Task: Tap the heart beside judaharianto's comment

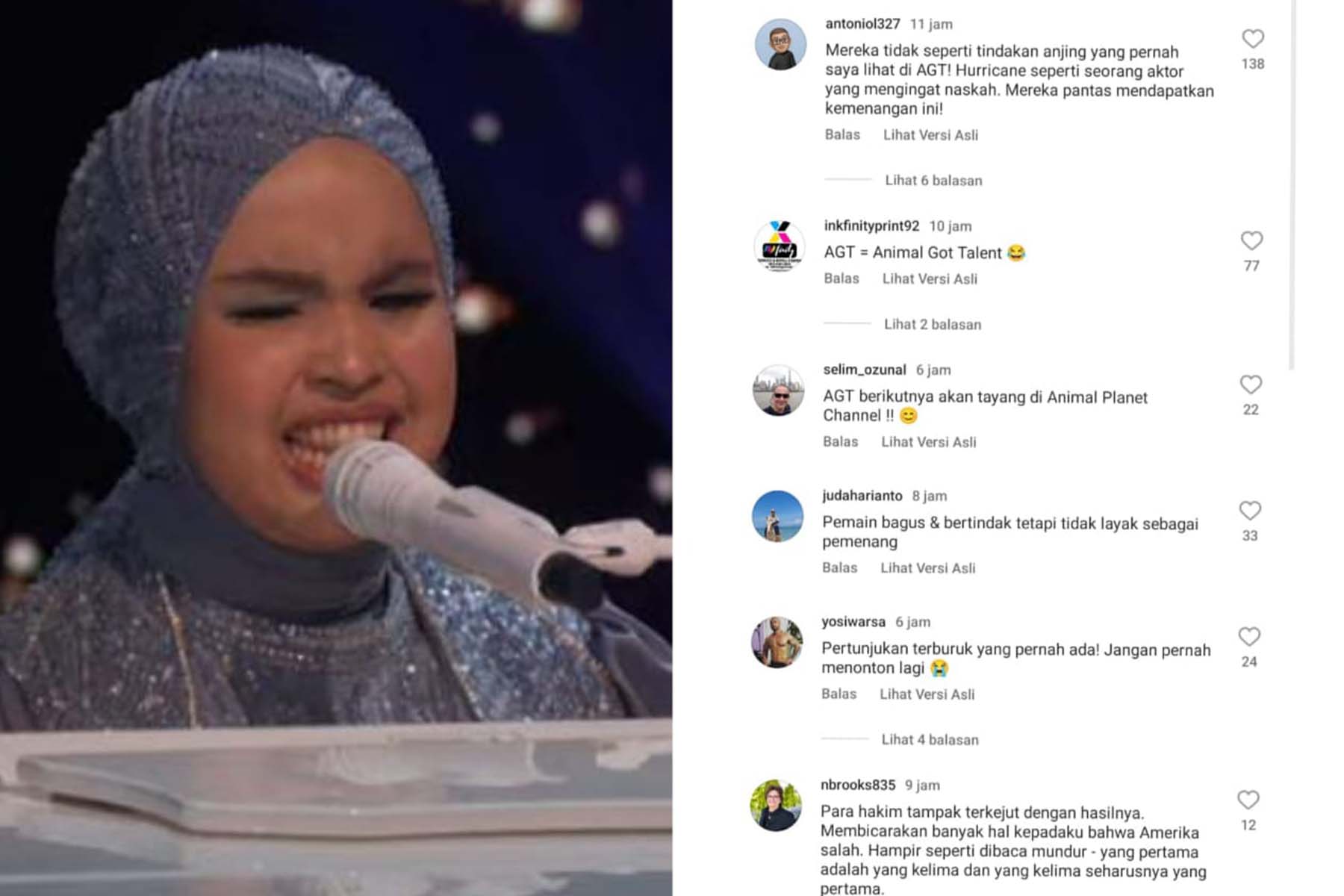Action: click(1251, 511)
